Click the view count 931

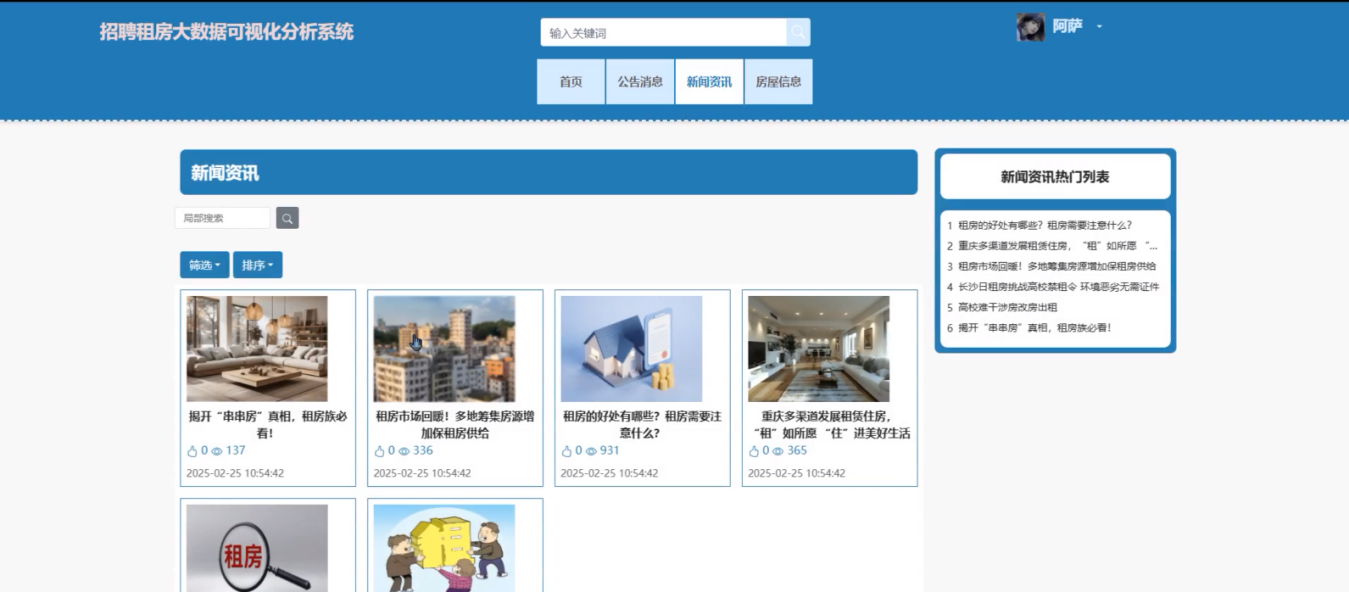610,451
